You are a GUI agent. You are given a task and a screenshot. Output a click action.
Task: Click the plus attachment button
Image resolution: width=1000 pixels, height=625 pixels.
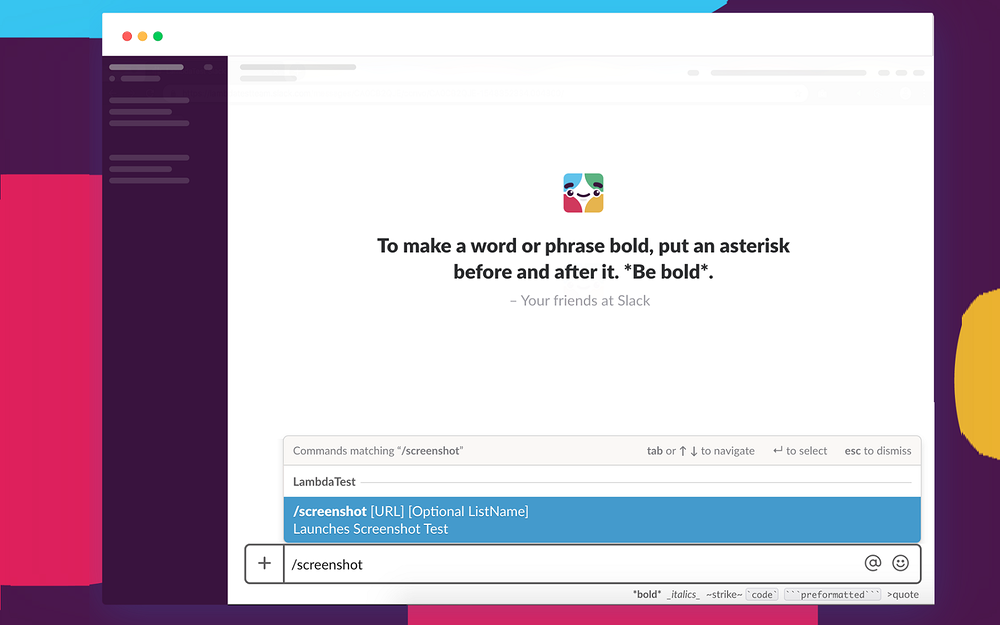264,564
